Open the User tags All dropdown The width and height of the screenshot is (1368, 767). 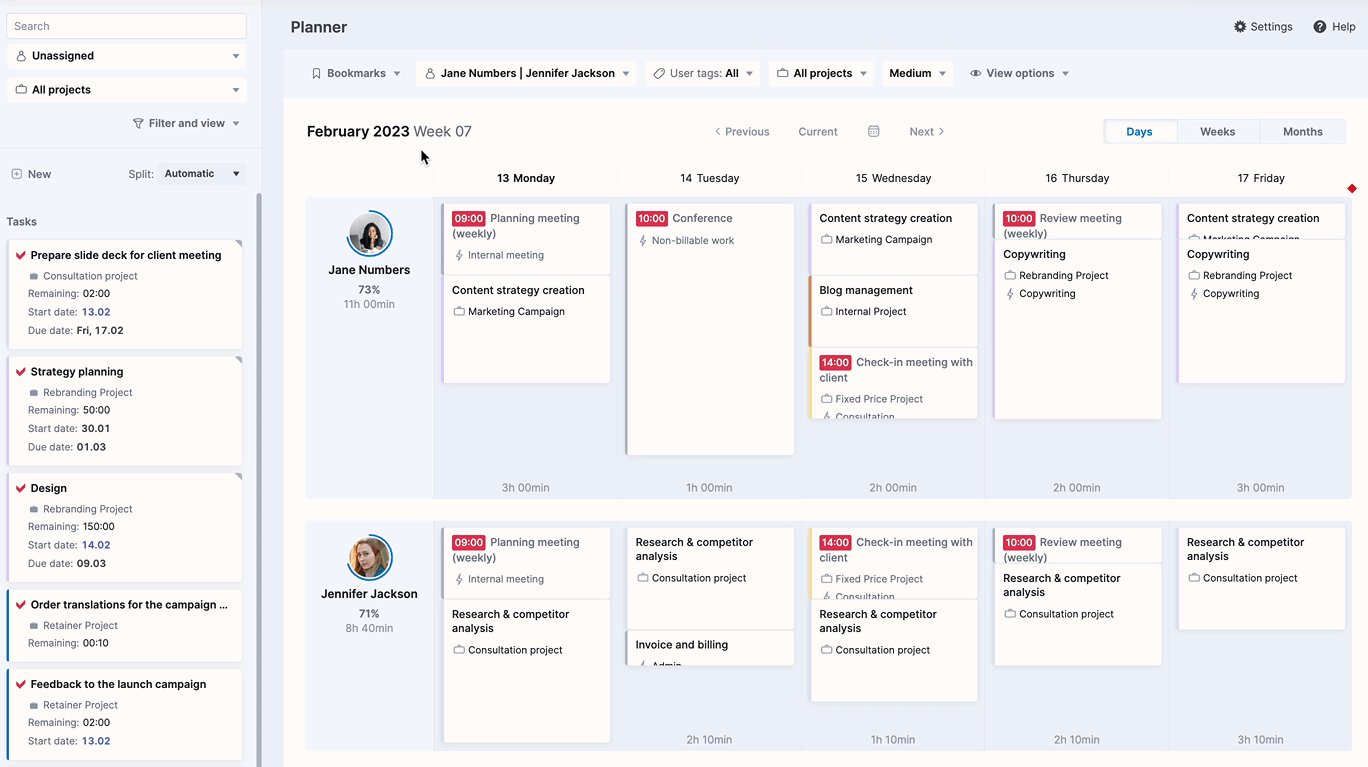tap(704, 73)
